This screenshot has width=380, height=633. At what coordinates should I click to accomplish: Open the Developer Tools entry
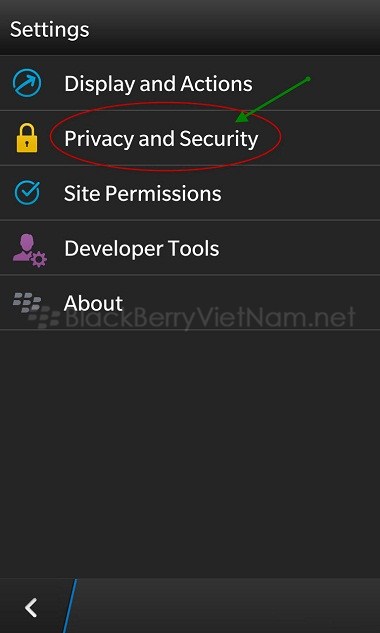tap(190, 248)
